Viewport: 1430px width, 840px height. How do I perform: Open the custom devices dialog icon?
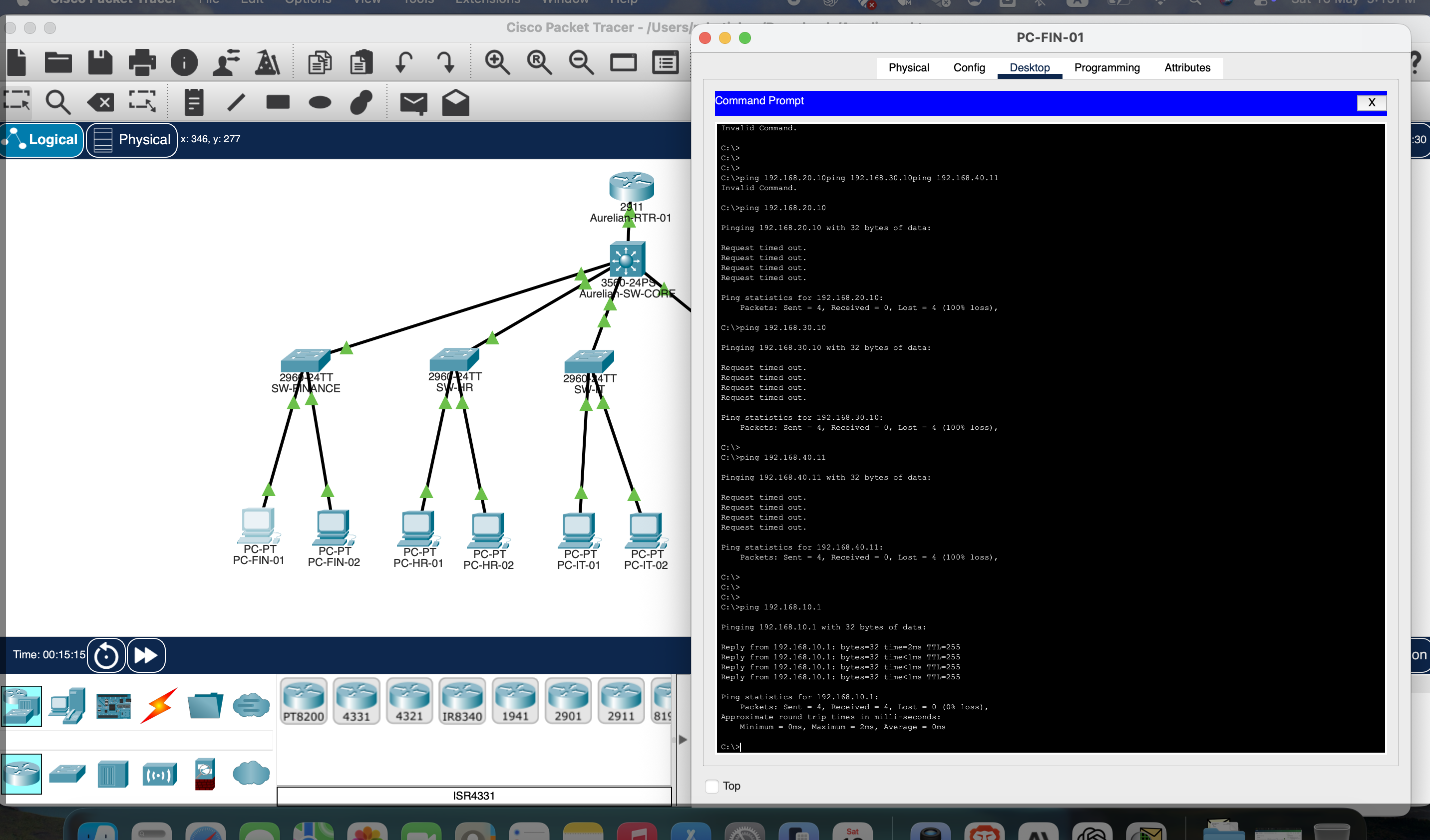[665, 62]
